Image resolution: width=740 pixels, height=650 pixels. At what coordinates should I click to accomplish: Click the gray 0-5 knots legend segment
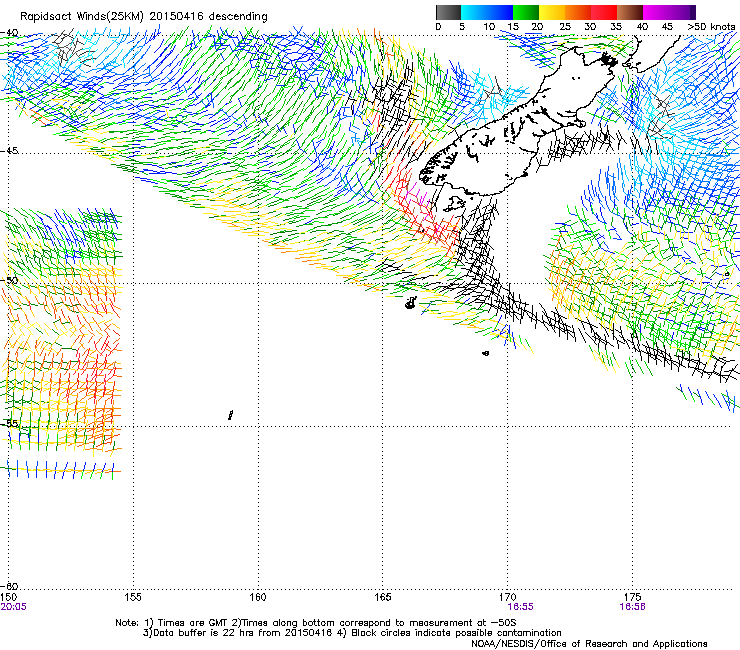(x=448, y=12)
